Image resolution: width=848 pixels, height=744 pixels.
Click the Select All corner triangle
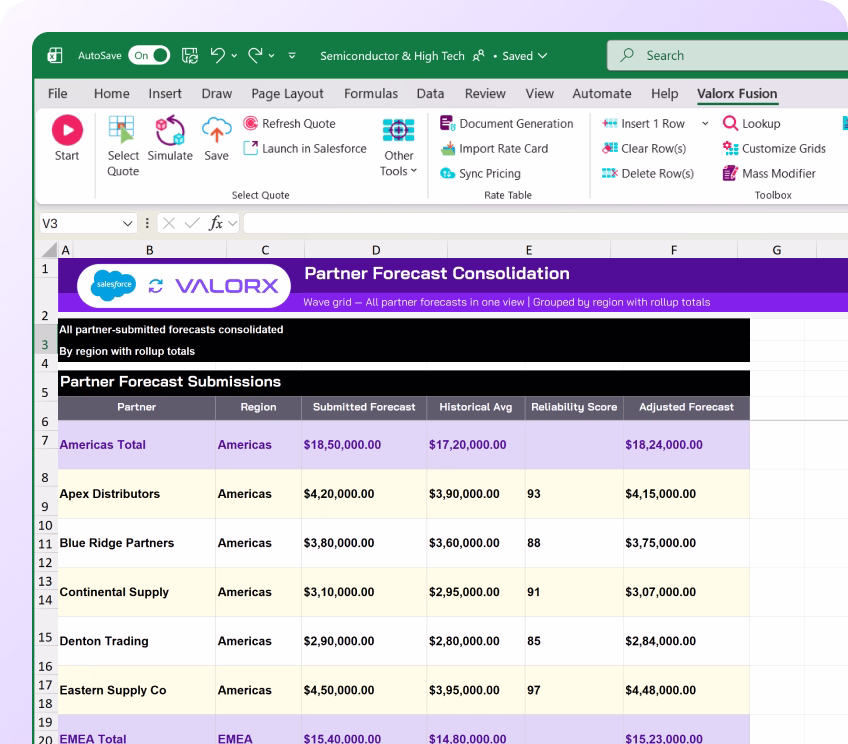pos(49,249)
